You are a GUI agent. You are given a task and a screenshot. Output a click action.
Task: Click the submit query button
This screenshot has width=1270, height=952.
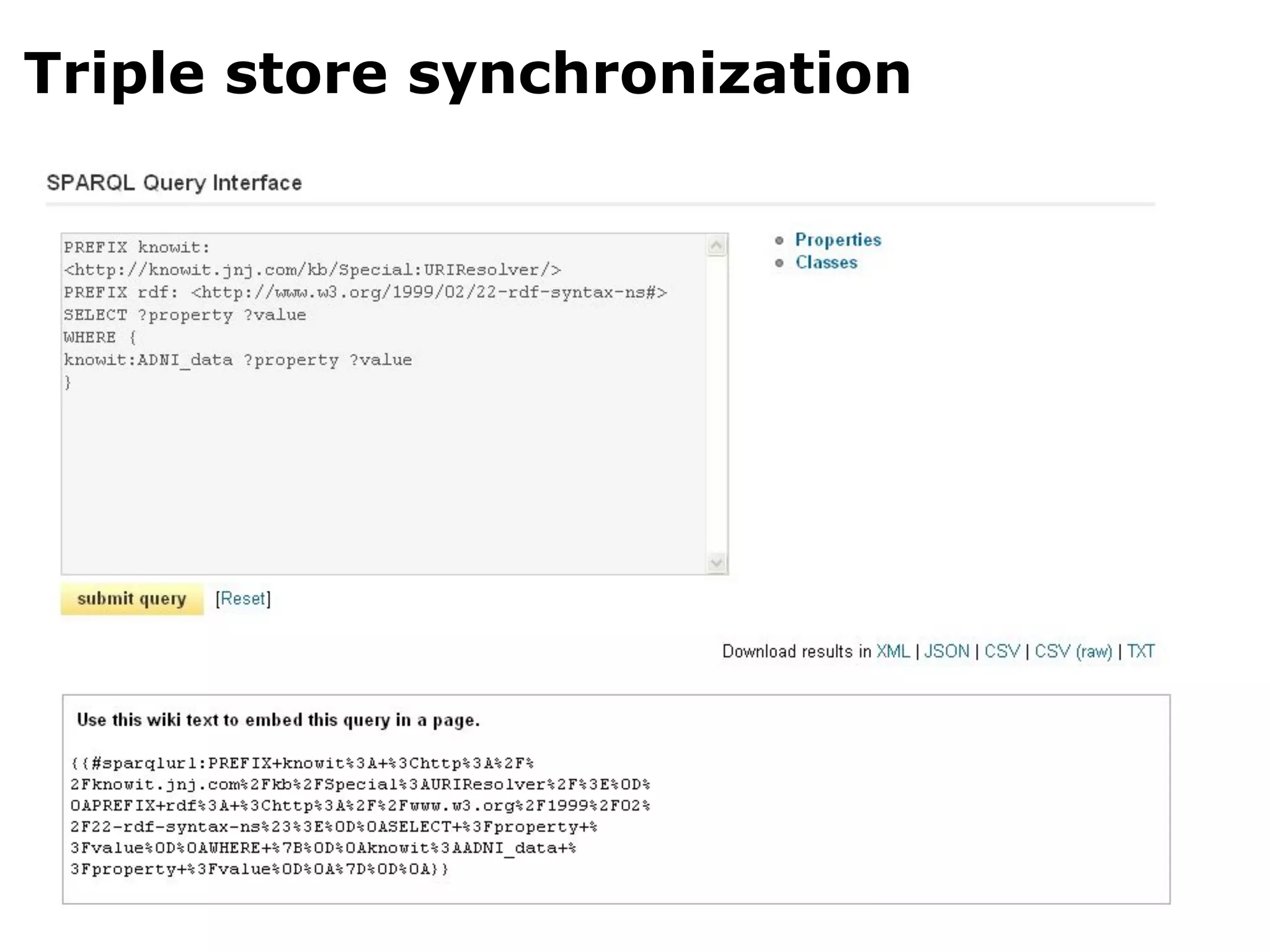pos(132,599)
